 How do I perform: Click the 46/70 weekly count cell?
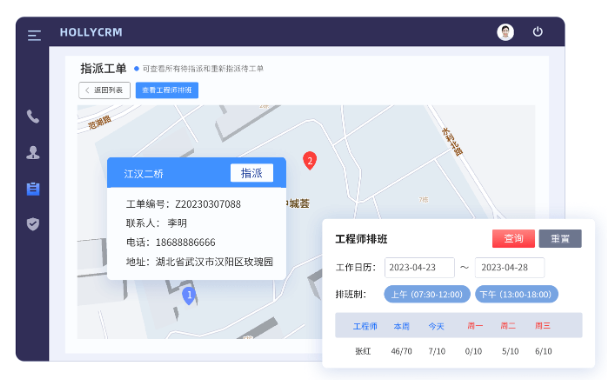tap(401, 351)
